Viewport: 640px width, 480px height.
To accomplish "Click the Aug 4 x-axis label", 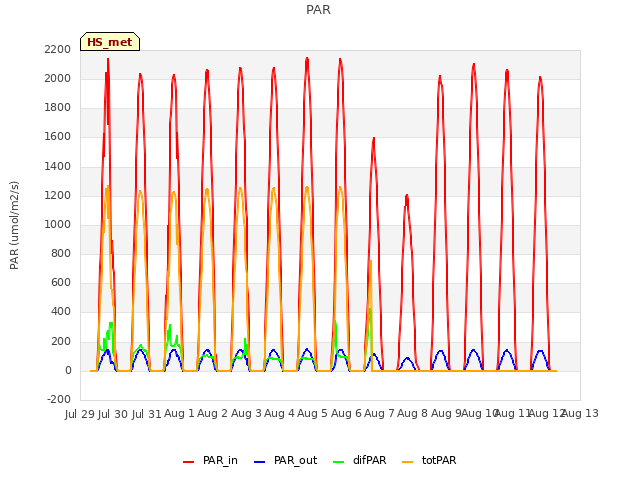I will [x=279, y=413].
